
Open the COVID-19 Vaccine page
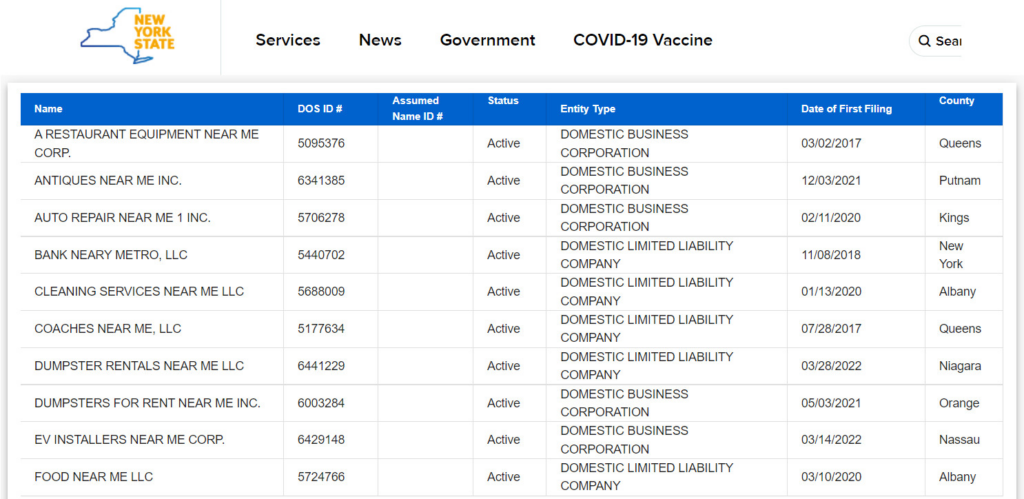click(x=643, y=40)
